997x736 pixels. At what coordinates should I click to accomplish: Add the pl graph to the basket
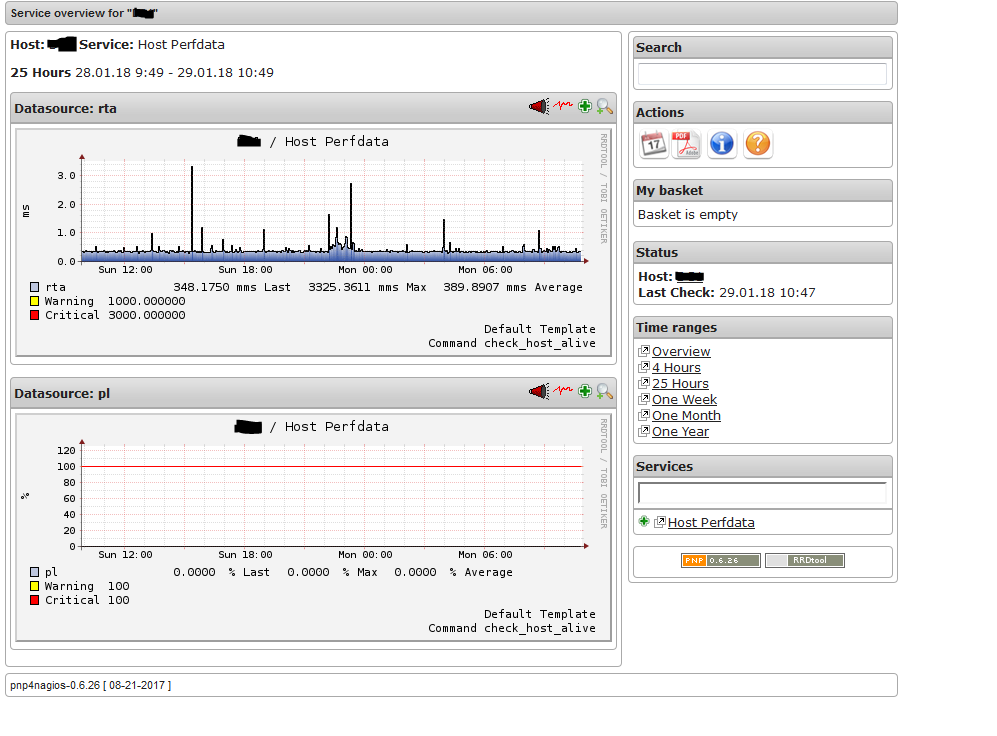[x=584, y=391]
